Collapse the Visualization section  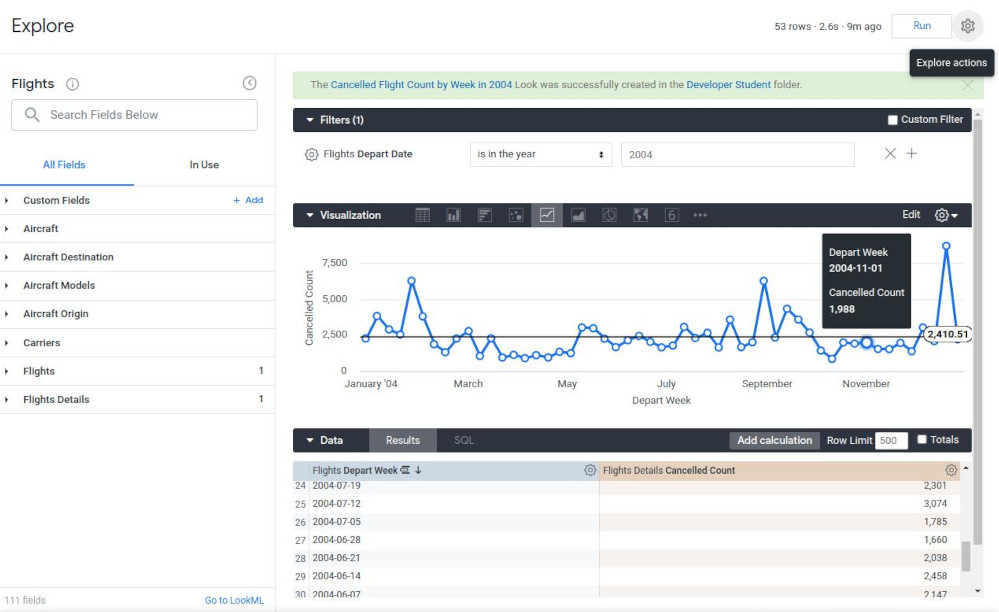point(310,215)
